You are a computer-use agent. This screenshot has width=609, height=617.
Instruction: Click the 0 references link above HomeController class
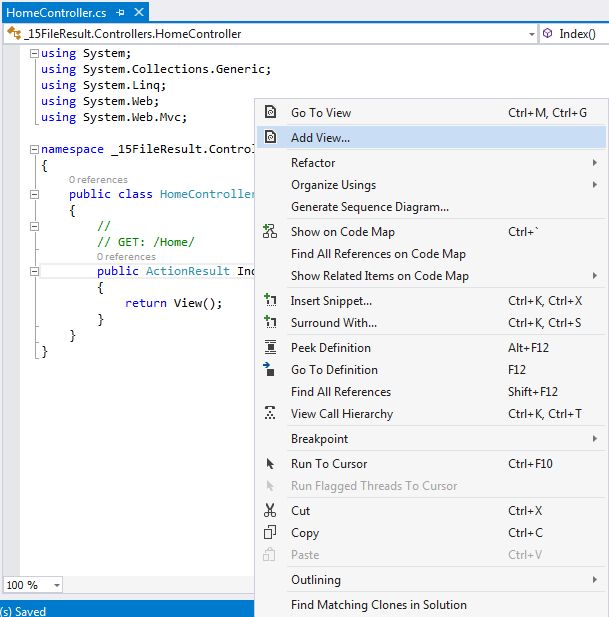tap(98, 180)
